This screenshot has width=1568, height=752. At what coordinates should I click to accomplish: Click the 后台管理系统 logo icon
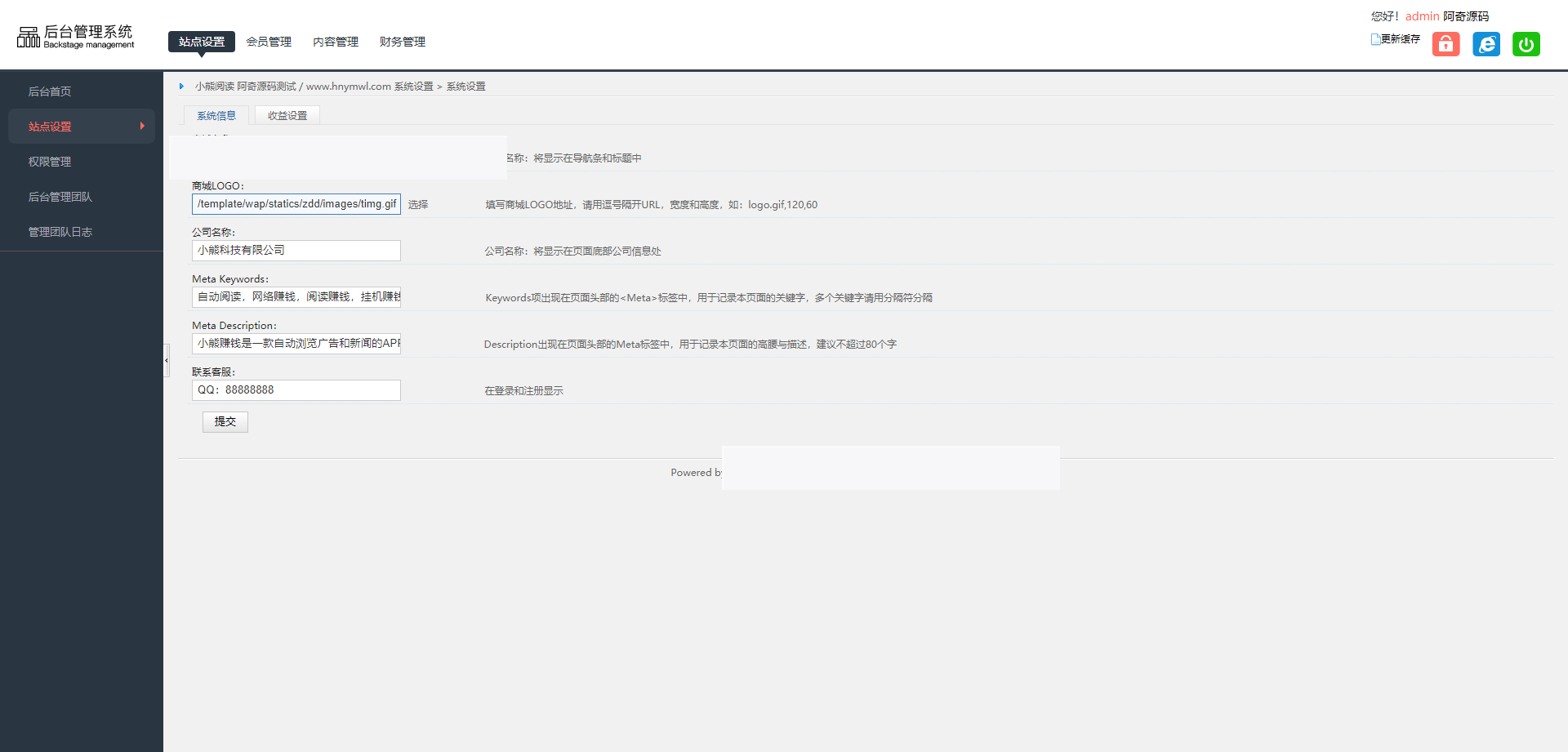(29, 37)
